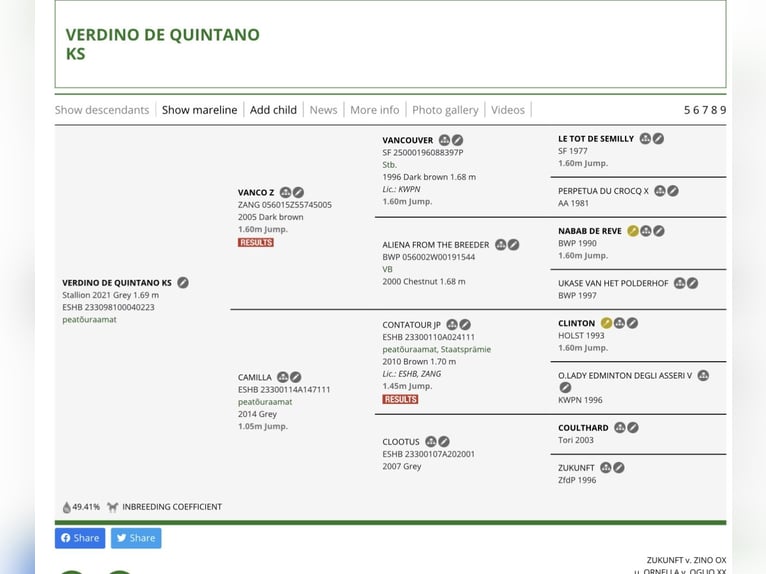Image resolution: width=766 pixels, height=574 pixels.
Task: Open INBREEDING COEFFICIENT link
Action: point(172,507)
